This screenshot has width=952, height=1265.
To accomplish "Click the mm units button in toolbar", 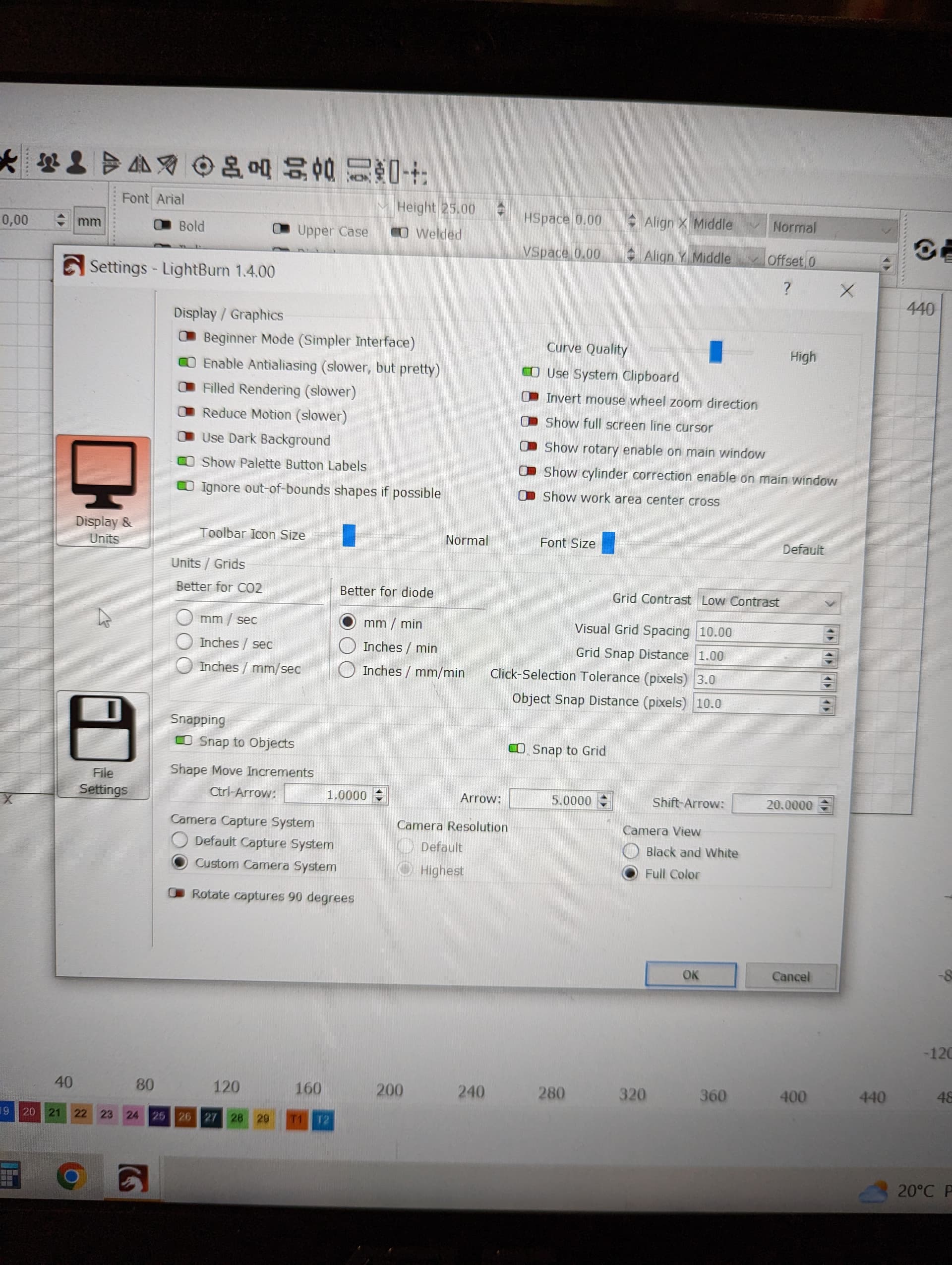I will tap(89, 221).
